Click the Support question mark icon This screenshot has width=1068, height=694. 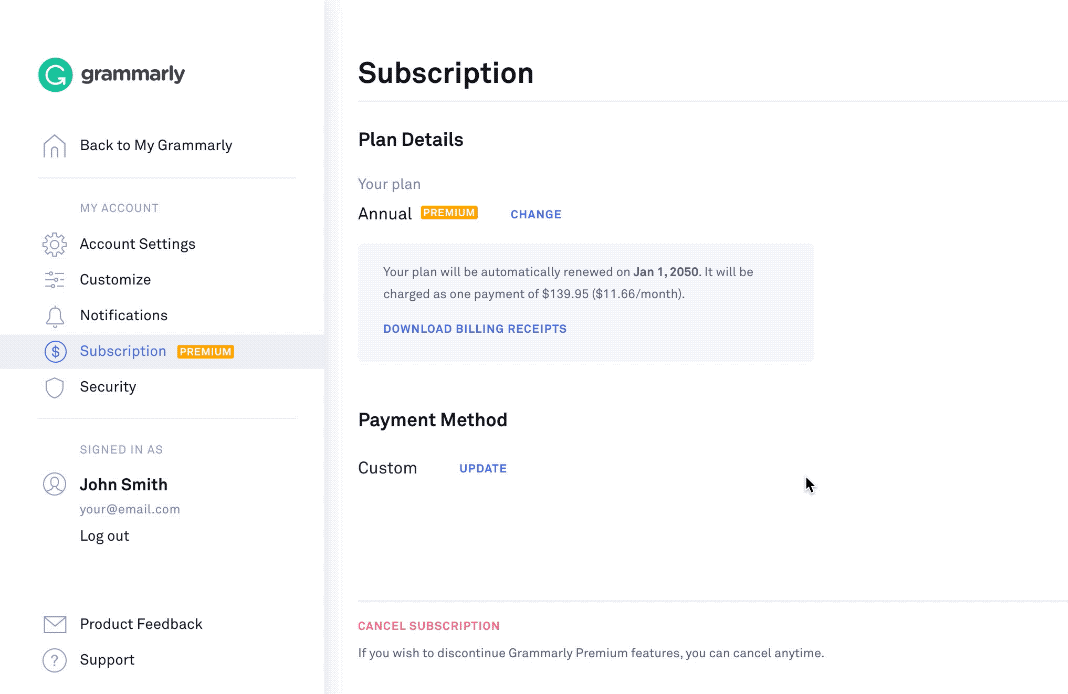tap(55, 660)
